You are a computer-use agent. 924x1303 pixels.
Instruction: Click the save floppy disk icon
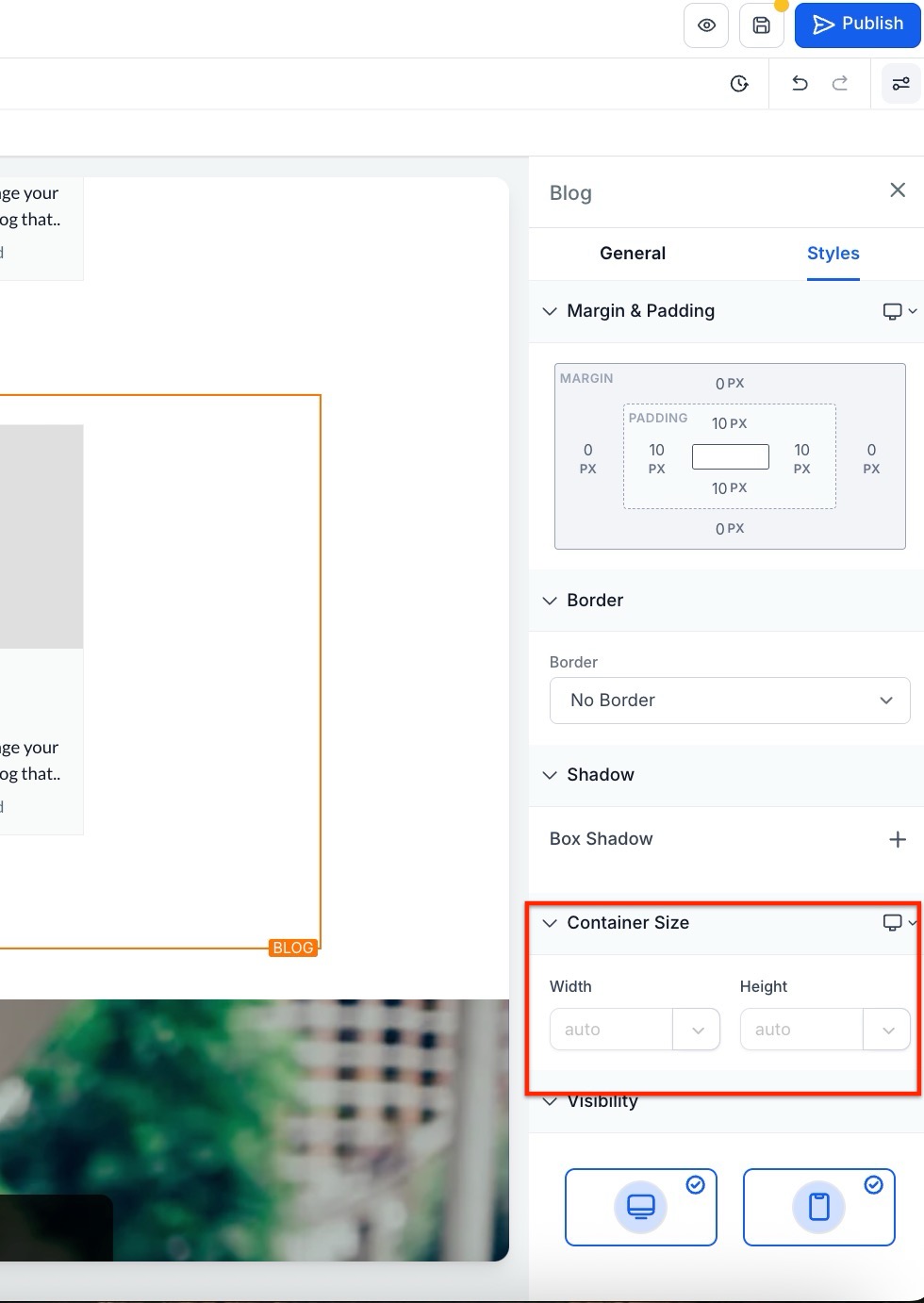(761, 25)
